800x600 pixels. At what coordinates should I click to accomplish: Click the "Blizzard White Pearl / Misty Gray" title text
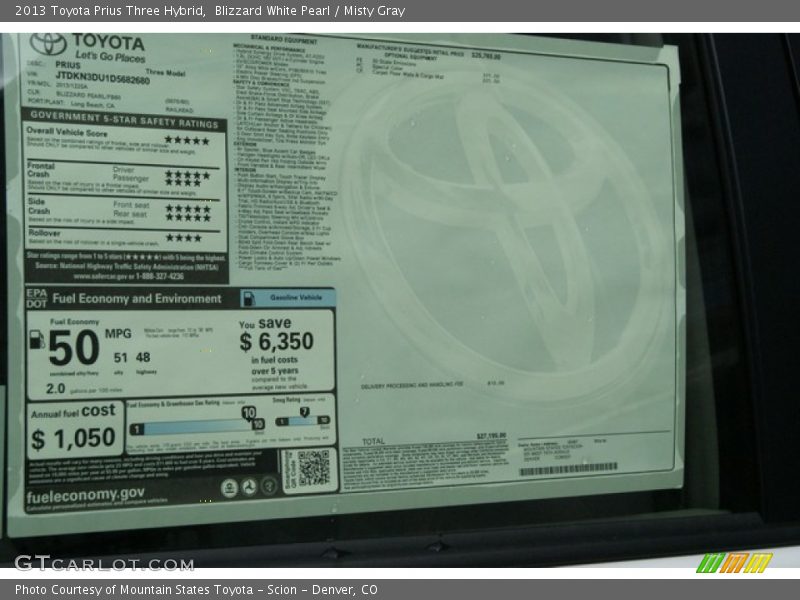(310, 11)
